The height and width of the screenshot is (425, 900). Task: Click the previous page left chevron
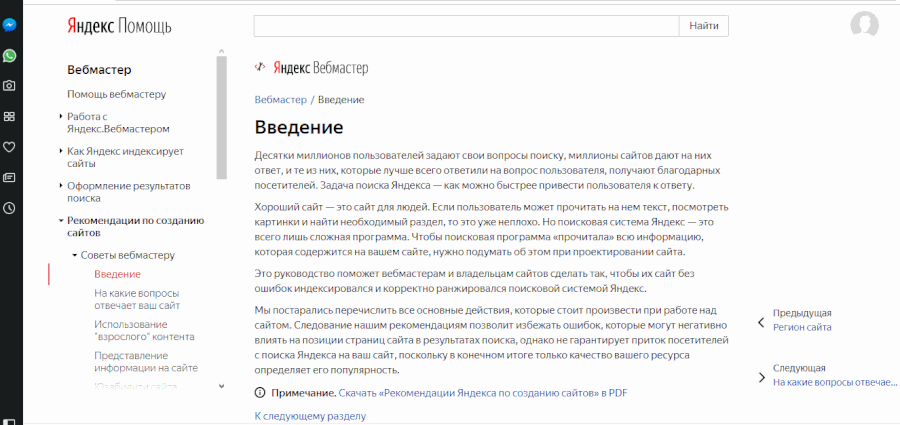tap(761, 322)
